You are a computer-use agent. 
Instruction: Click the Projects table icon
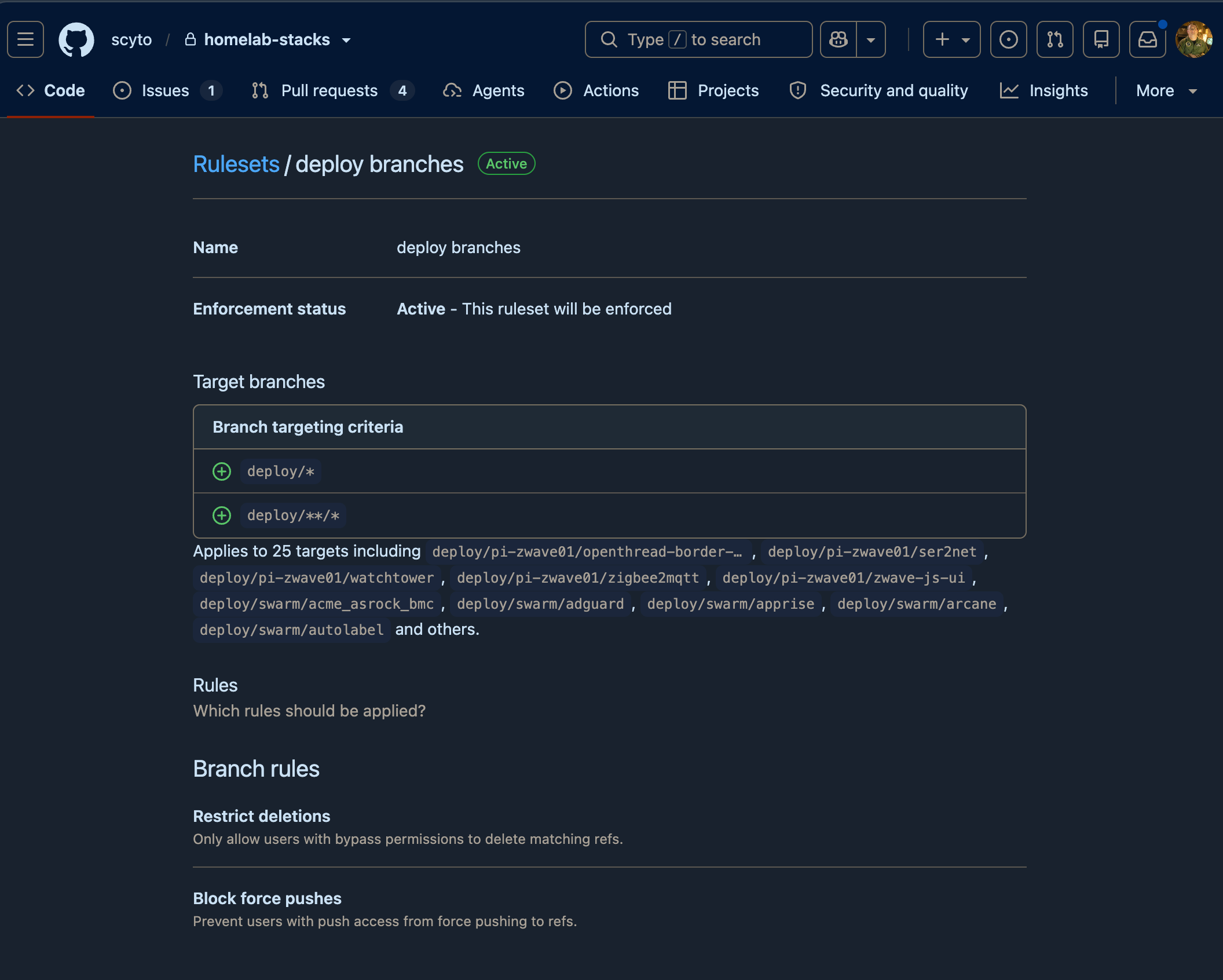pyautogui.click(x=678, y=90)
